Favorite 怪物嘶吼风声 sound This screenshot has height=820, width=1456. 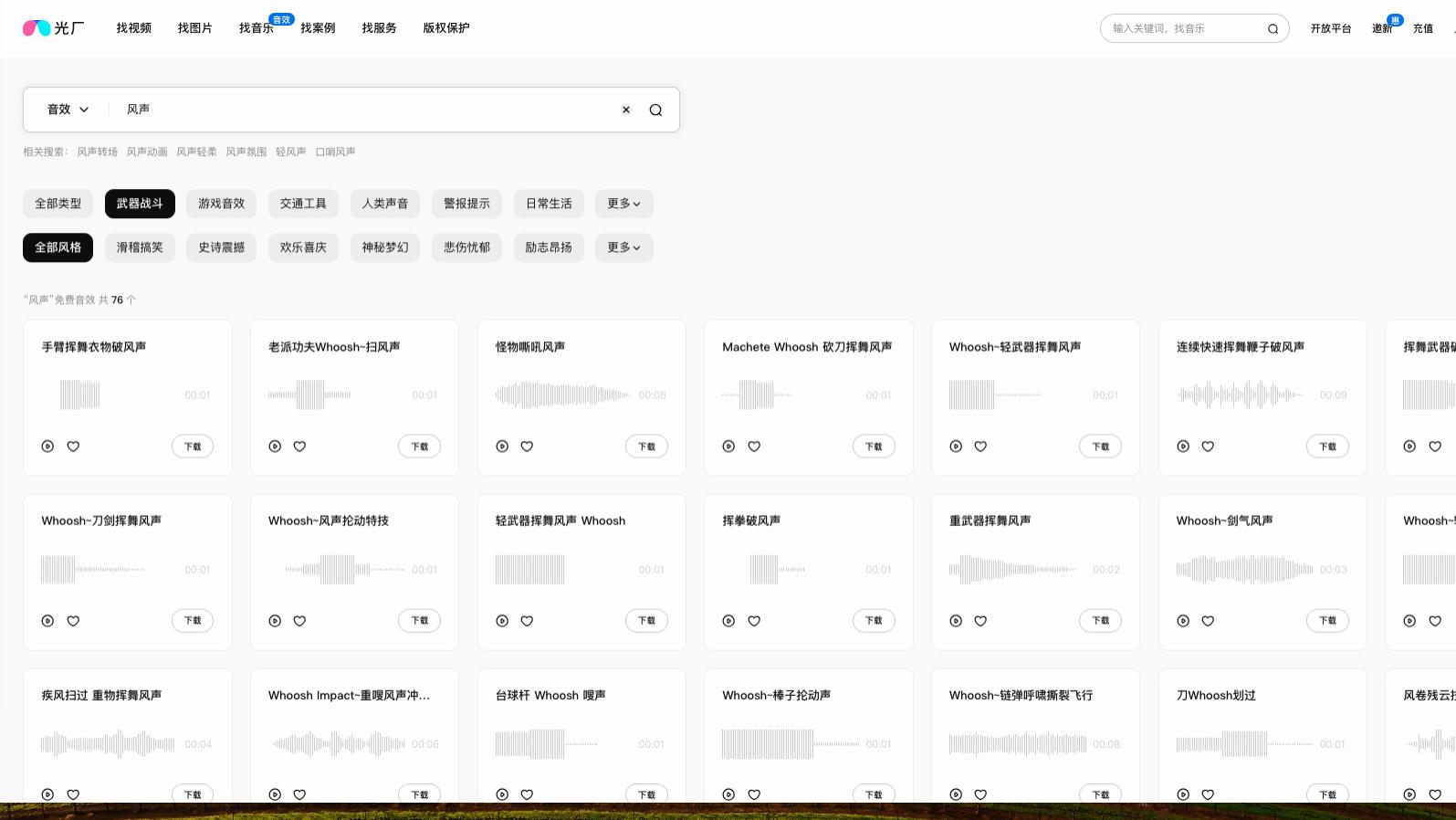527,447
